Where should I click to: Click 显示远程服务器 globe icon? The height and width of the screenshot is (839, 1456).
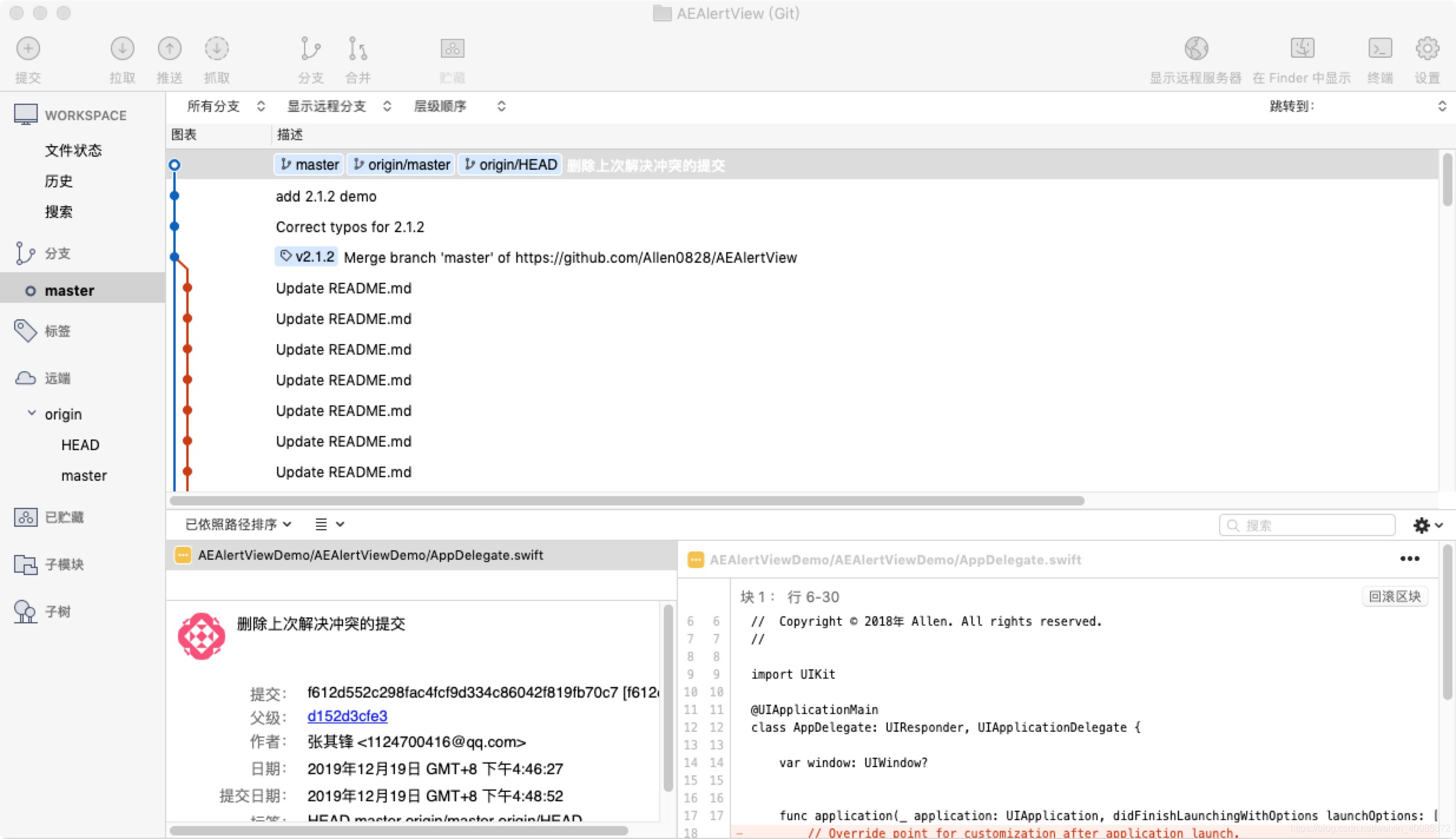point(1196,49)
